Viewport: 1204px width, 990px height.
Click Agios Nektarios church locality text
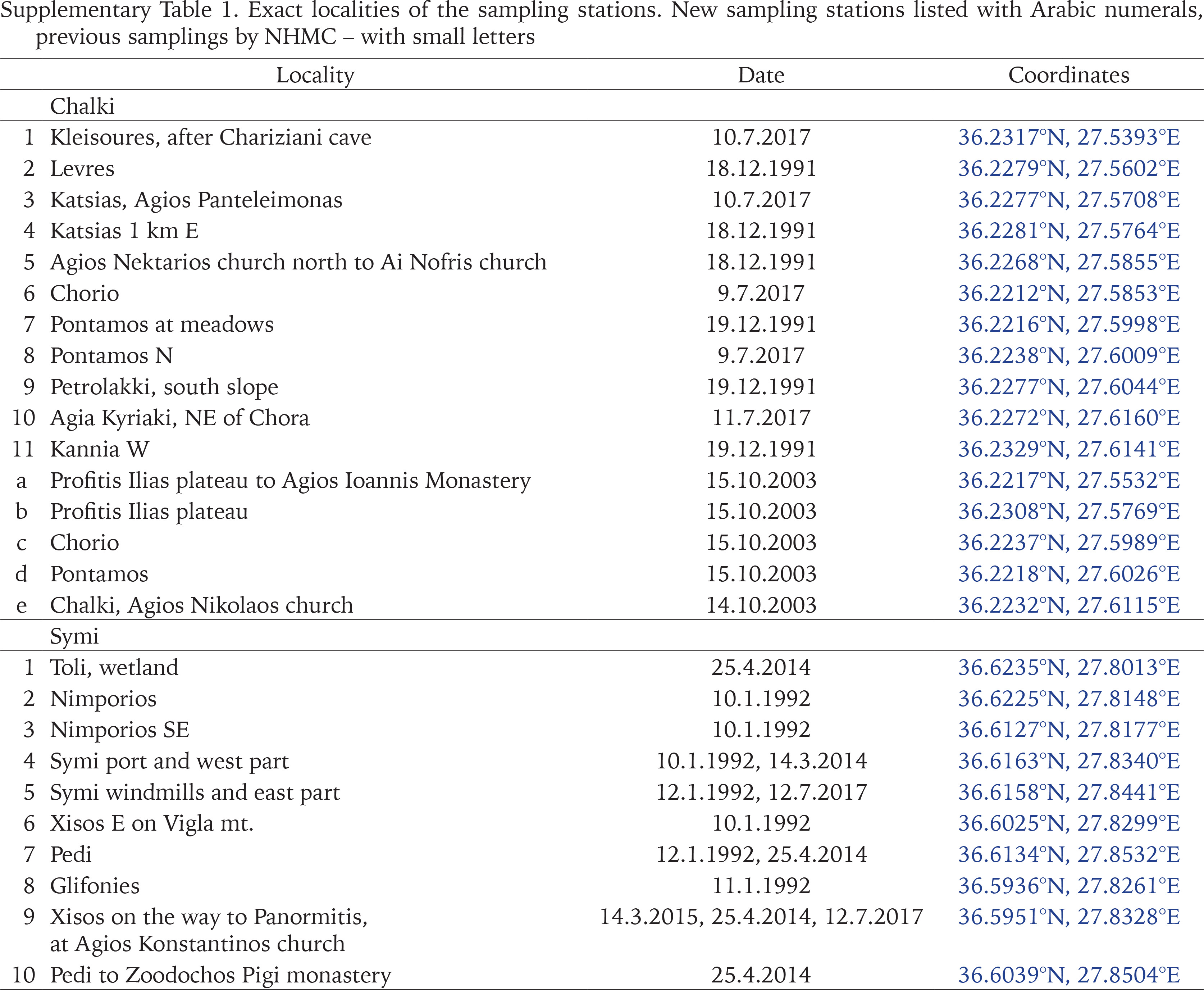point(298,262)
